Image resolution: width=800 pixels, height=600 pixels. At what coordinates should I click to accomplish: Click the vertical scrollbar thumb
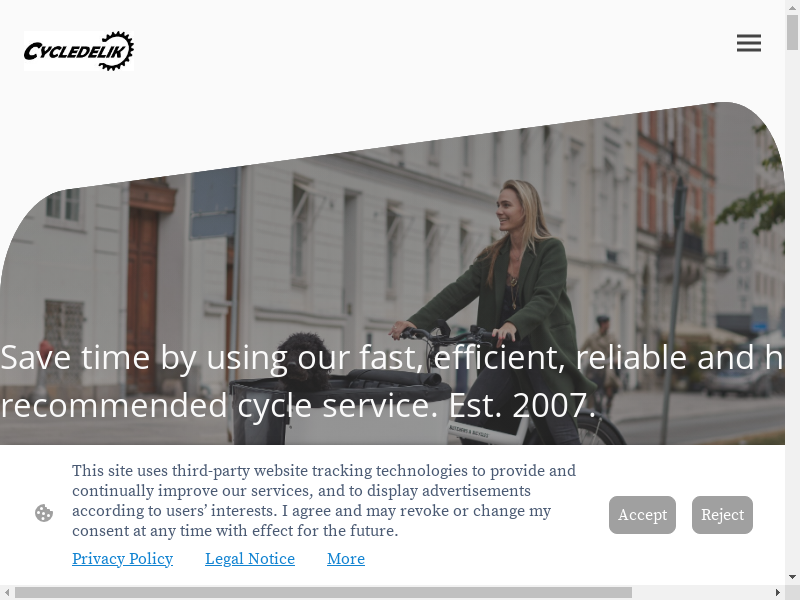(x=792, y=32)
